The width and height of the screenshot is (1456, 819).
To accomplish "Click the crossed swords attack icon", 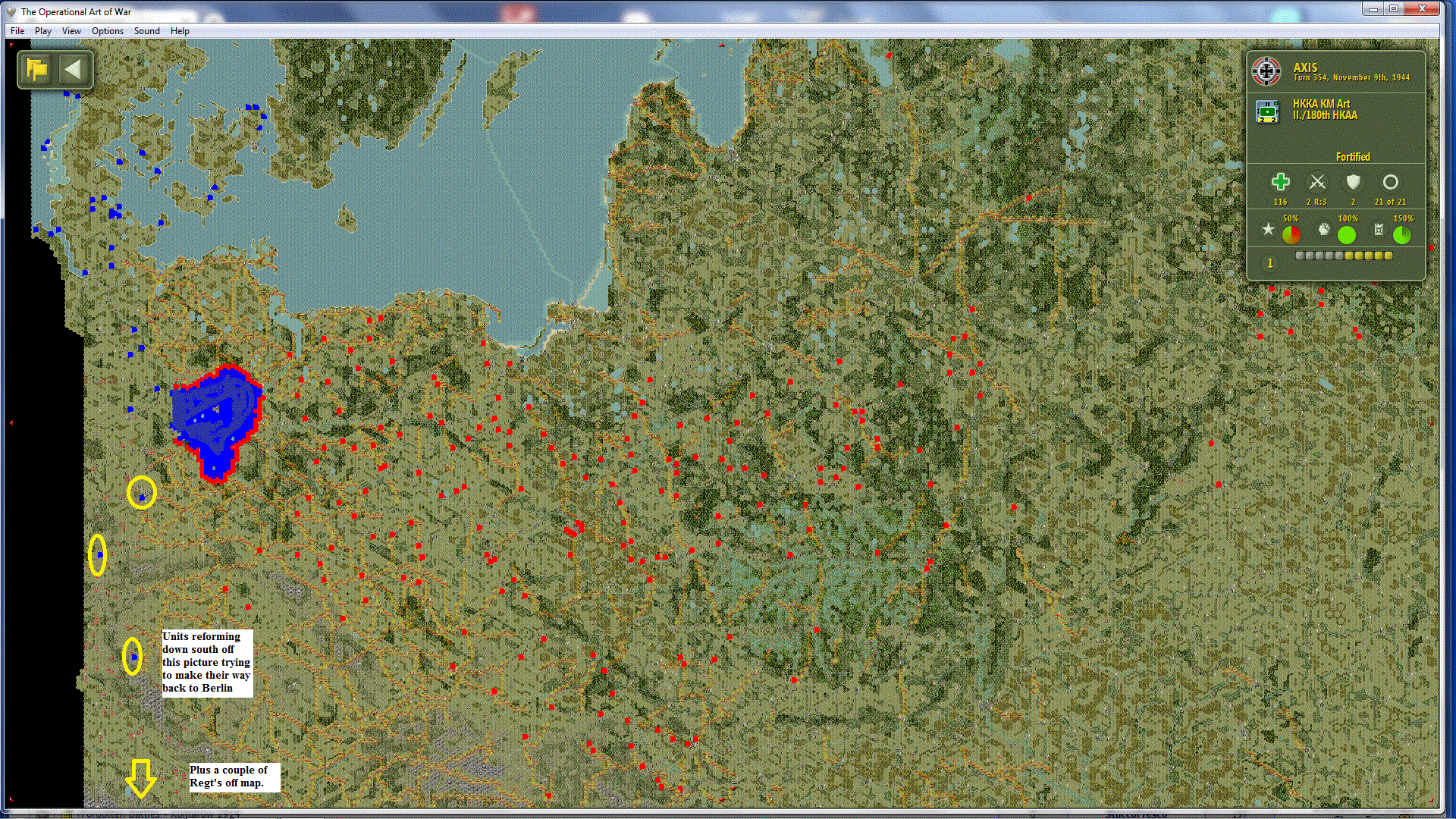I will 1317,182.
